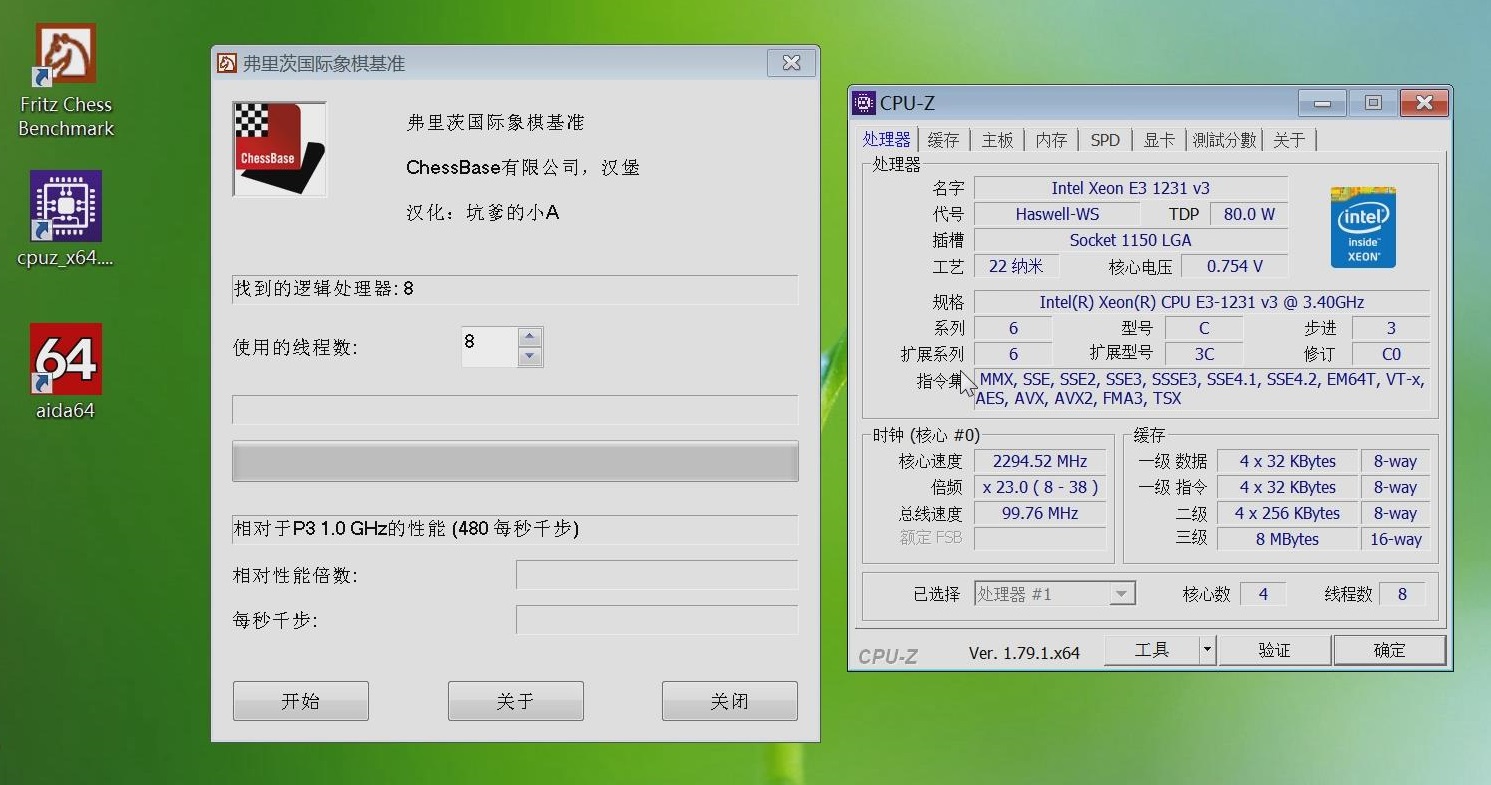The height and width of the screenshot is (785, 1491).
Task: Open the 关于 button in the benchmark window
Action: click(516, 701)
